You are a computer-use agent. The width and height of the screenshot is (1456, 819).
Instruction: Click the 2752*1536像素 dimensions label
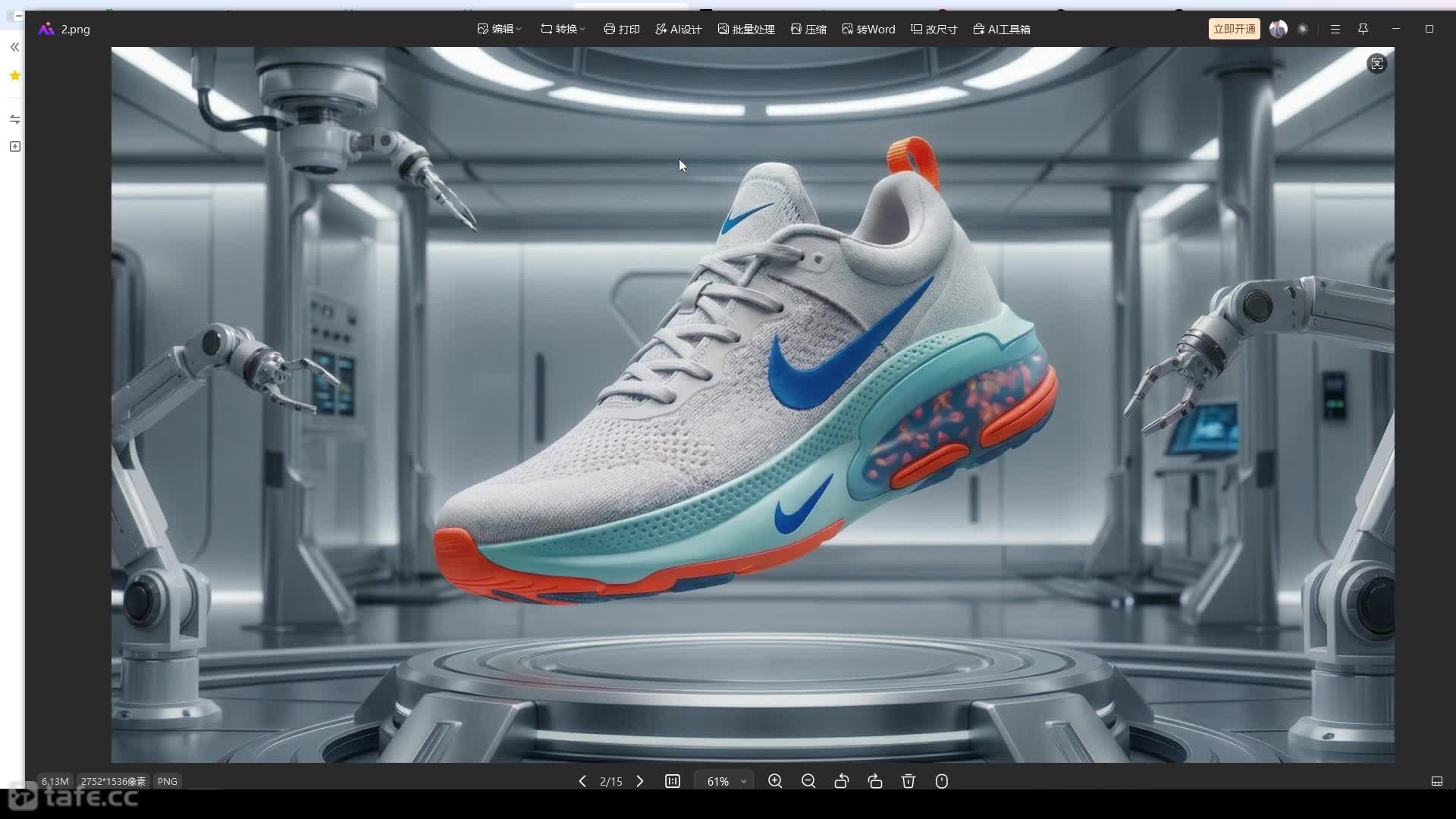click(x=113, y=781)
